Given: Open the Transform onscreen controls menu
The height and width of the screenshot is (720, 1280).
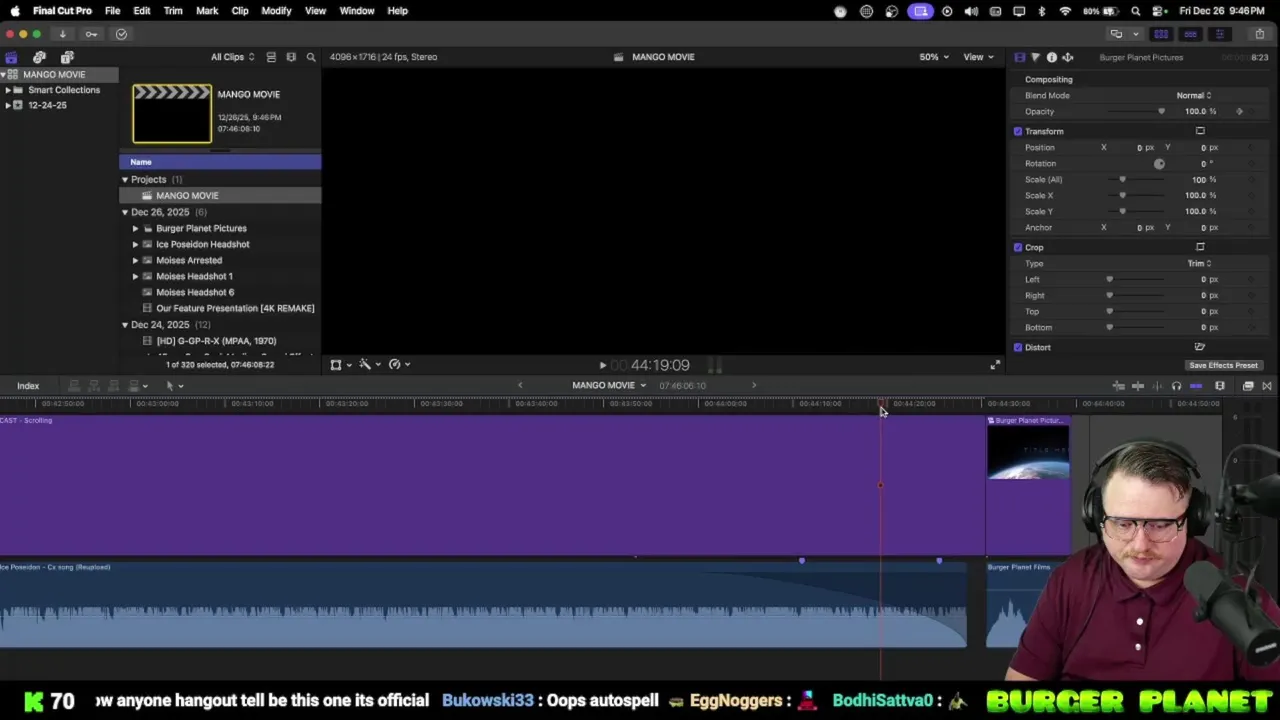Looking at the screenshot, I should tap(340, 365).
